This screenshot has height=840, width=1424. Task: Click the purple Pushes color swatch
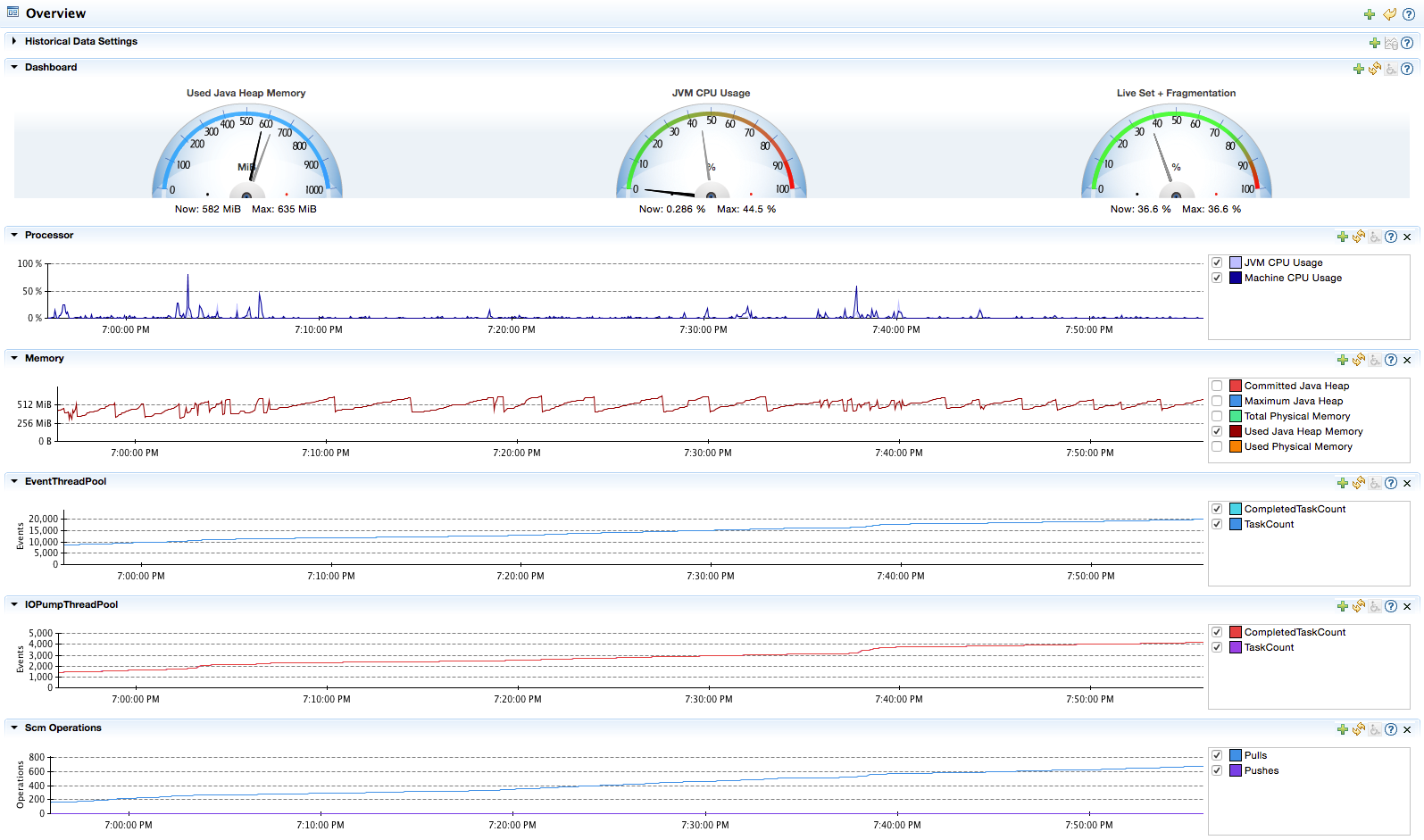(1236, 770)
